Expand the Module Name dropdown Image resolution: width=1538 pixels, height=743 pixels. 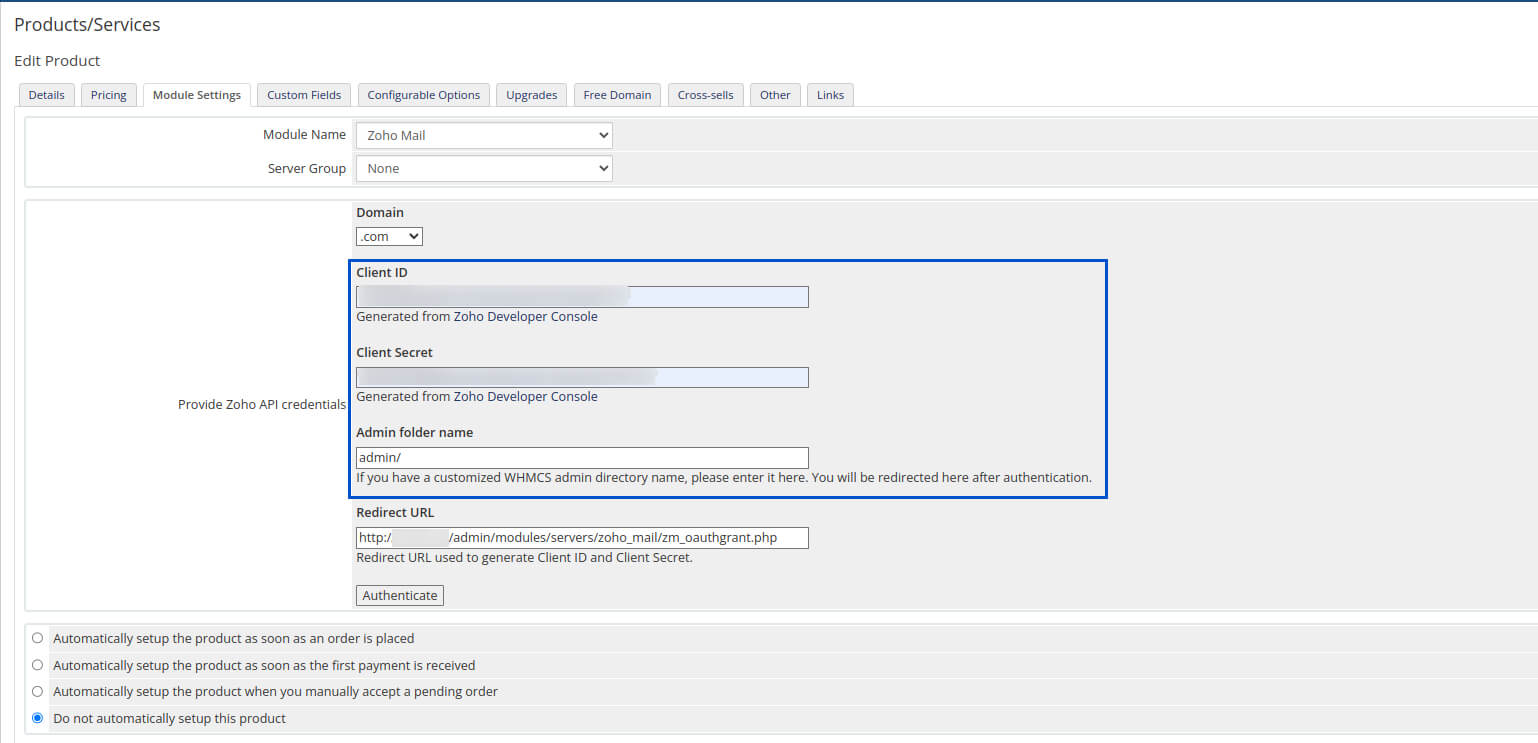click(x=484, y=135)
